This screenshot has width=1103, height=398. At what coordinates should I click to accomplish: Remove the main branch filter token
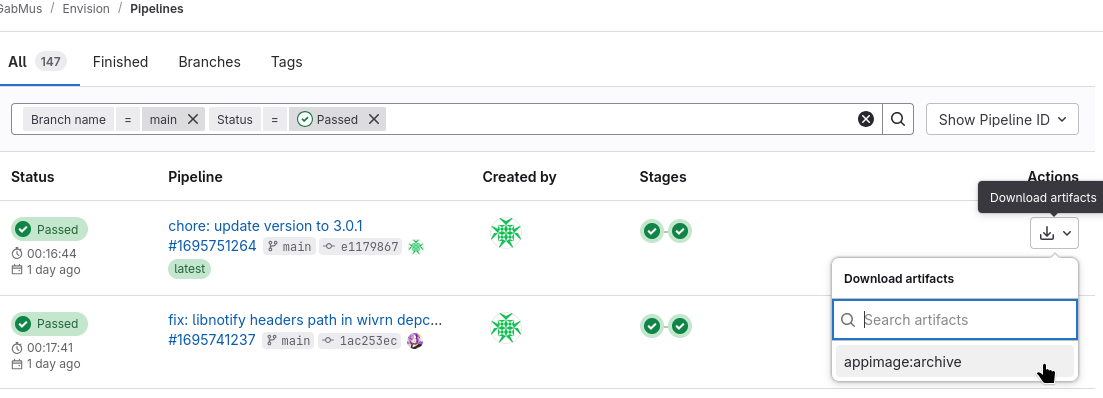193,120
